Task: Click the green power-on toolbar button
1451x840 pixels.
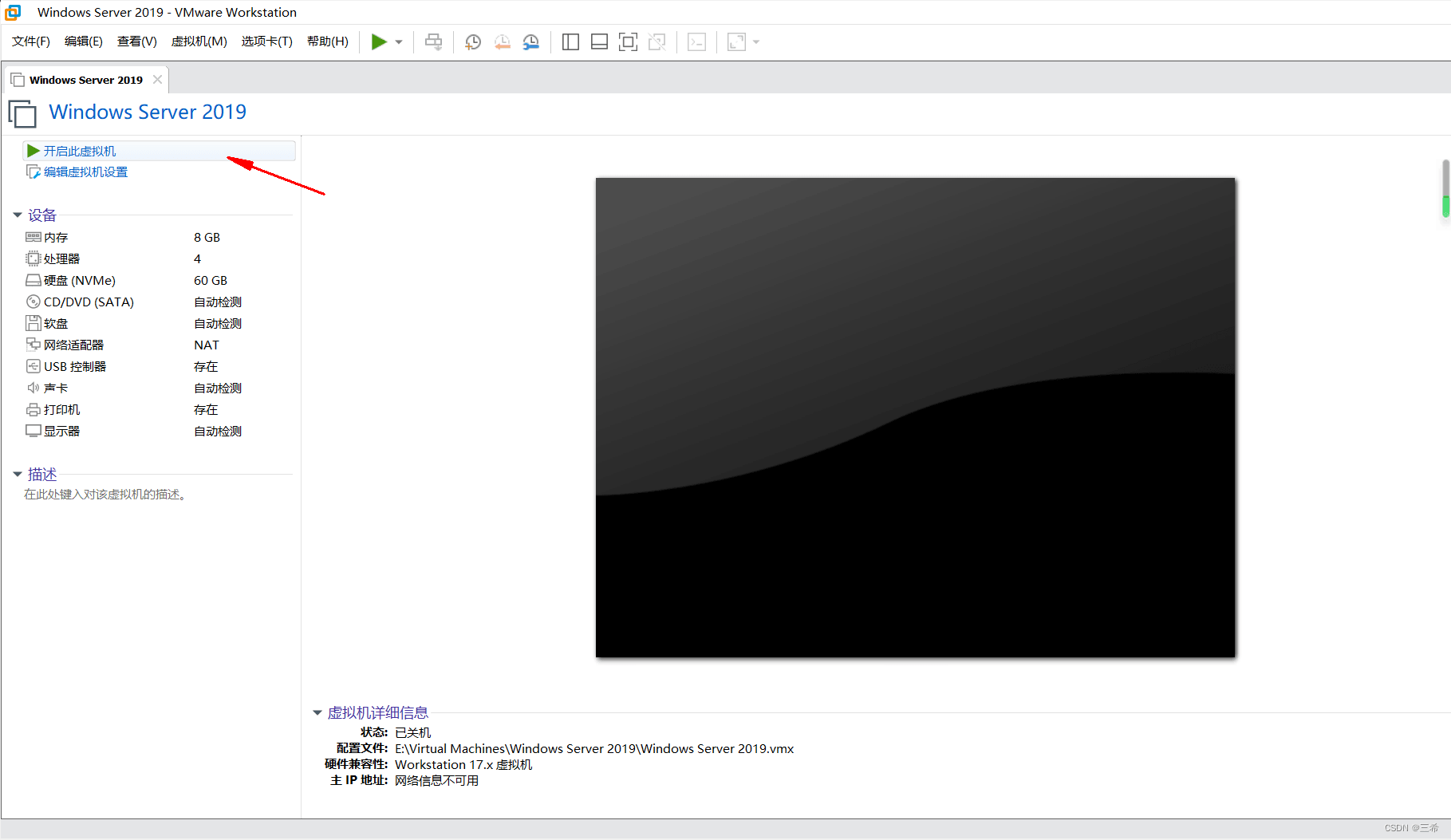Action: [379, 42]
